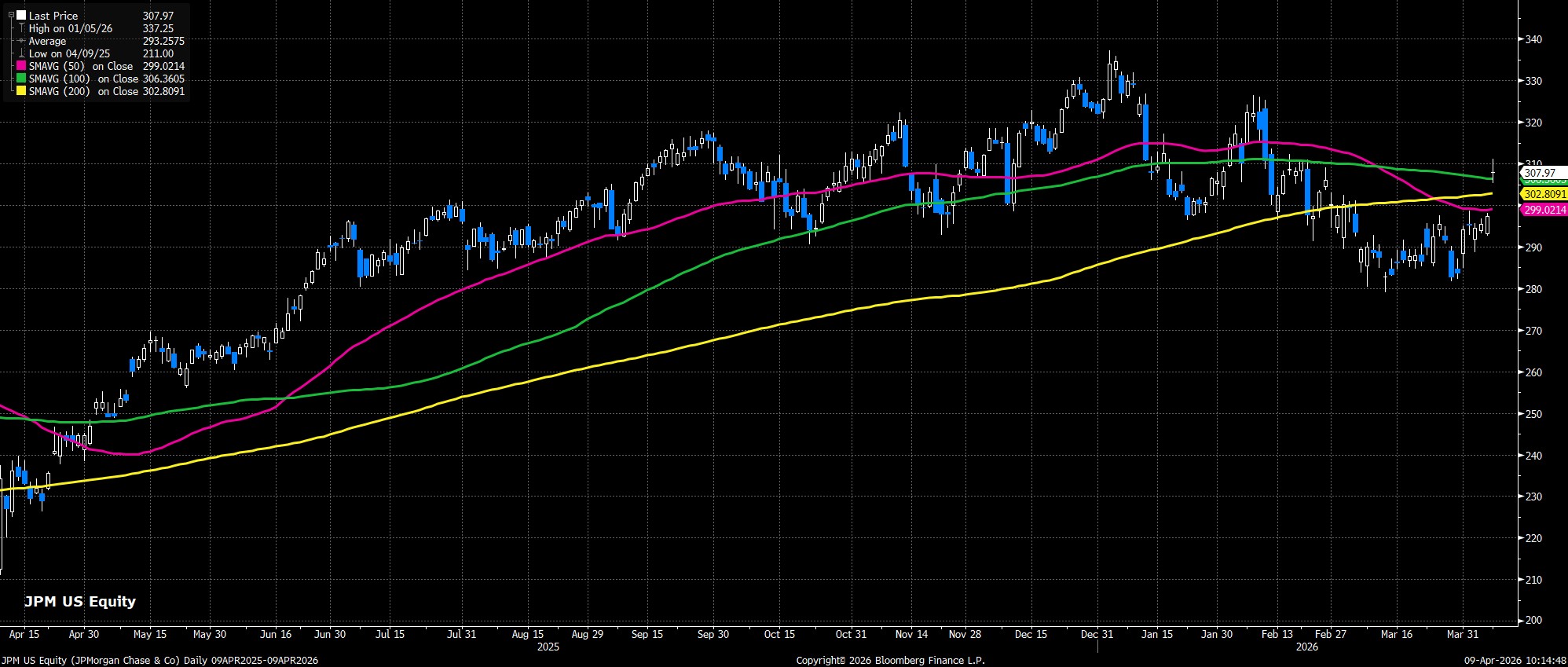The width and height of the screenshot is (1568, 667).
Task: Click the Average marker icon in legend
Action: coord(22,41)
